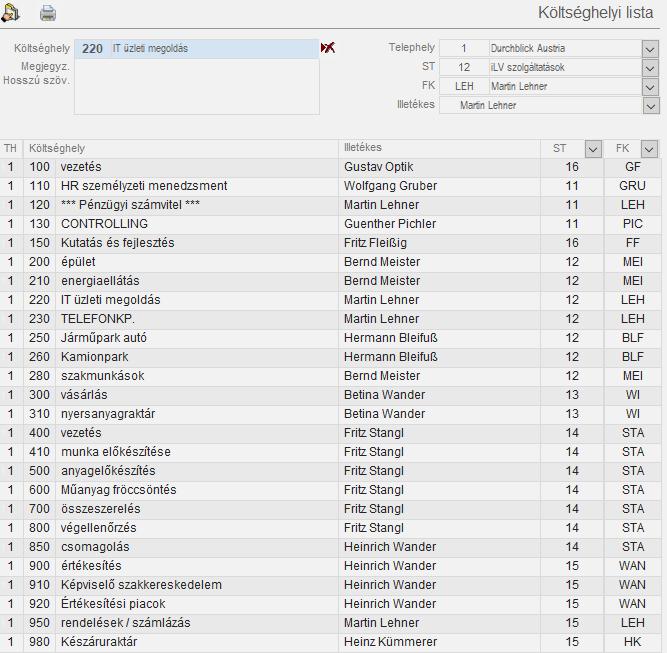Clear the Költséghely field with red X icon
The width and height of the screenshot is (667, 653).
pyautogui.click(x=328, y=48)
